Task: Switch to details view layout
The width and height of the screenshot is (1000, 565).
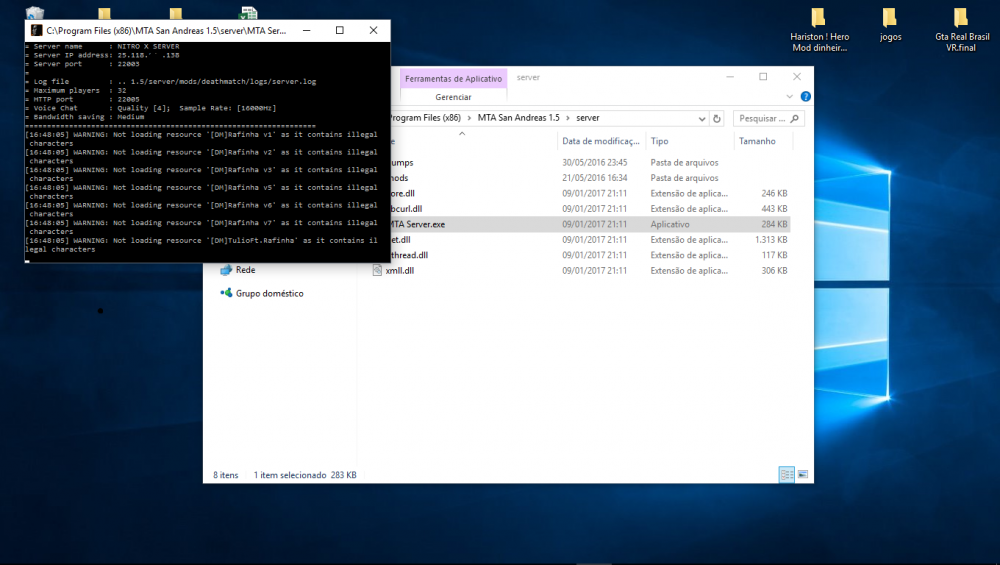Action: coord(786,474)
